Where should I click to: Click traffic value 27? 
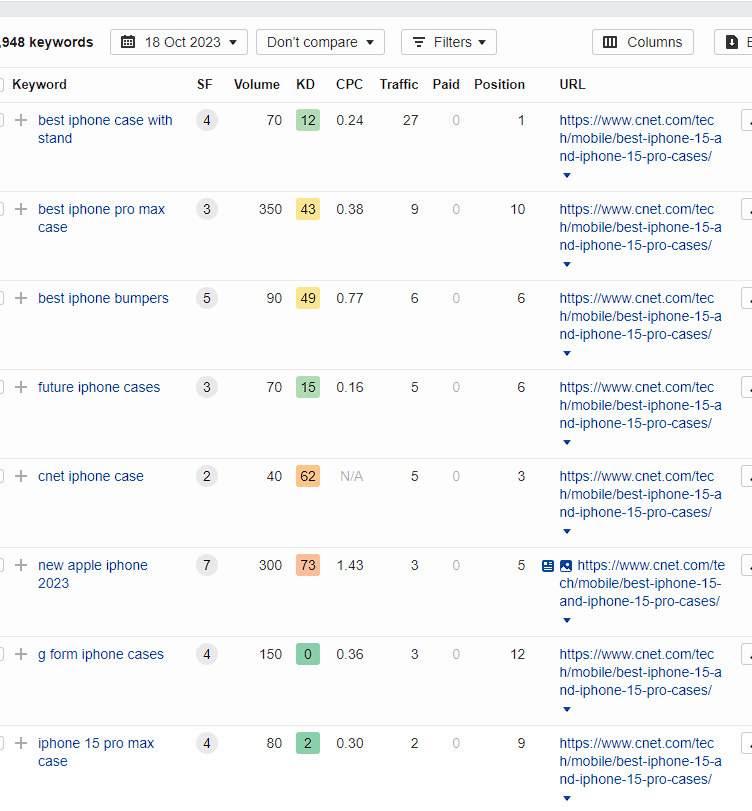point(410,120)
